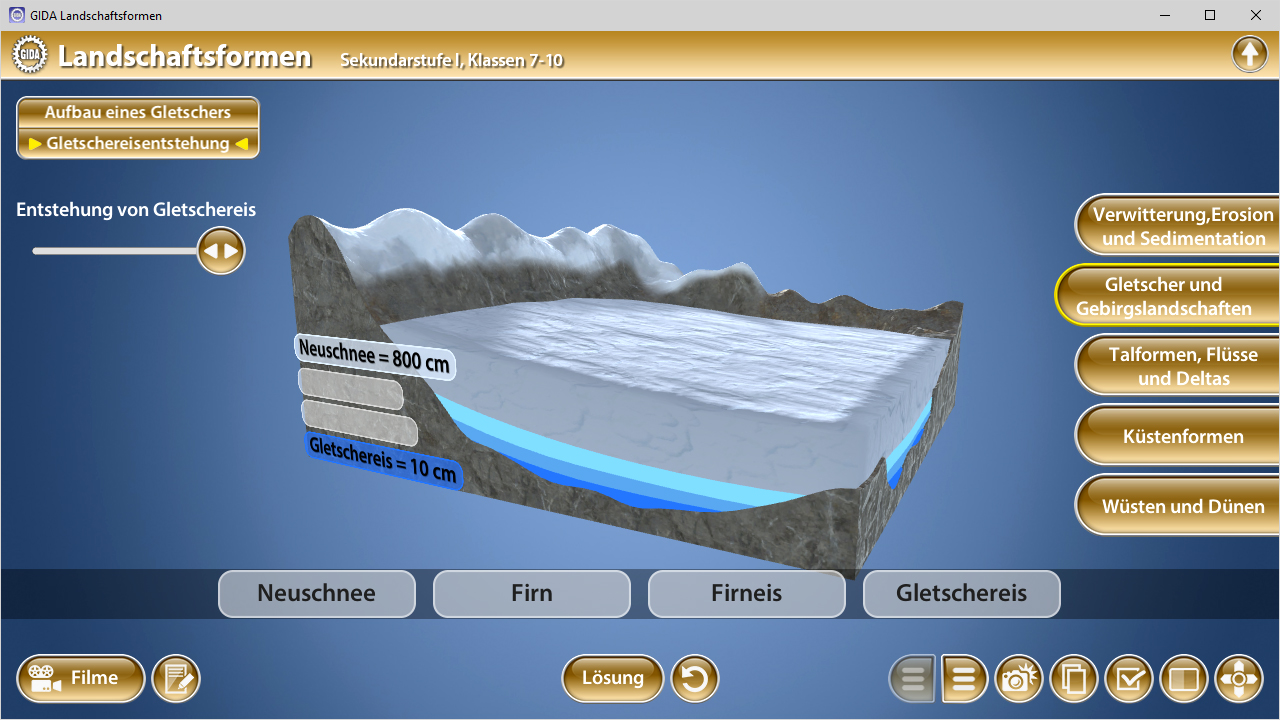
Task: Click the copy pages icon
Action: pos(1074,679)
